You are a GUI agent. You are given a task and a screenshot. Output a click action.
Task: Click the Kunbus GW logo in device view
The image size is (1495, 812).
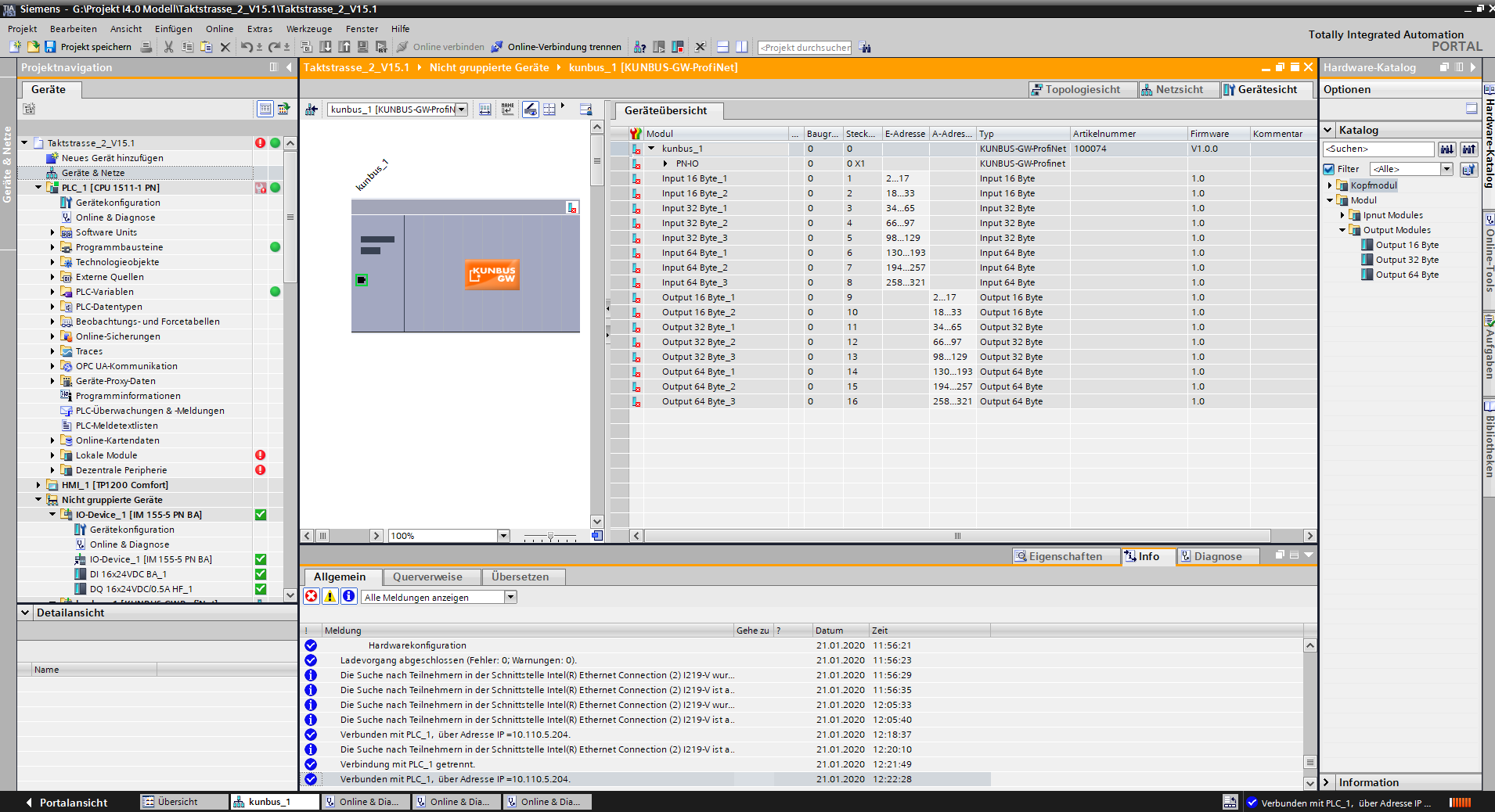492,275
